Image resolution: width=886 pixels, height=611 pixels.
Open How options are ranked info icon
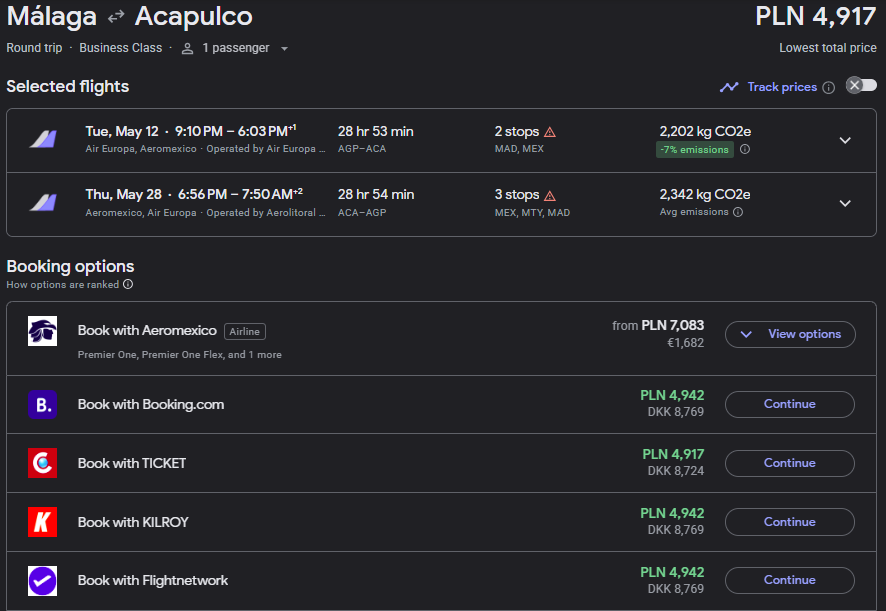(x=128, y=284)
